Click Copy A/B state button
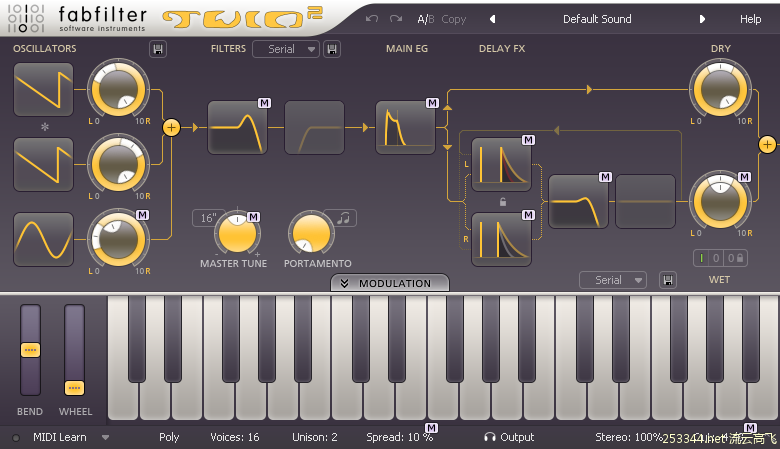The image size is (780, 449). [454, 19]
